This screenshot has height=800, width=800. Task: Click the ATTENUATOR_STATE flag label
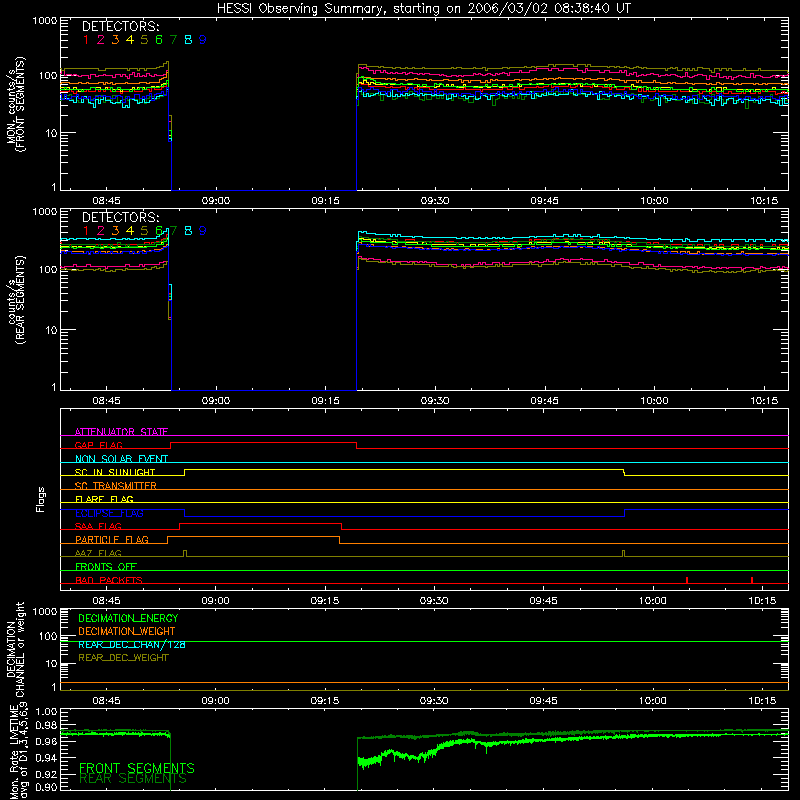tap(121, 432)
